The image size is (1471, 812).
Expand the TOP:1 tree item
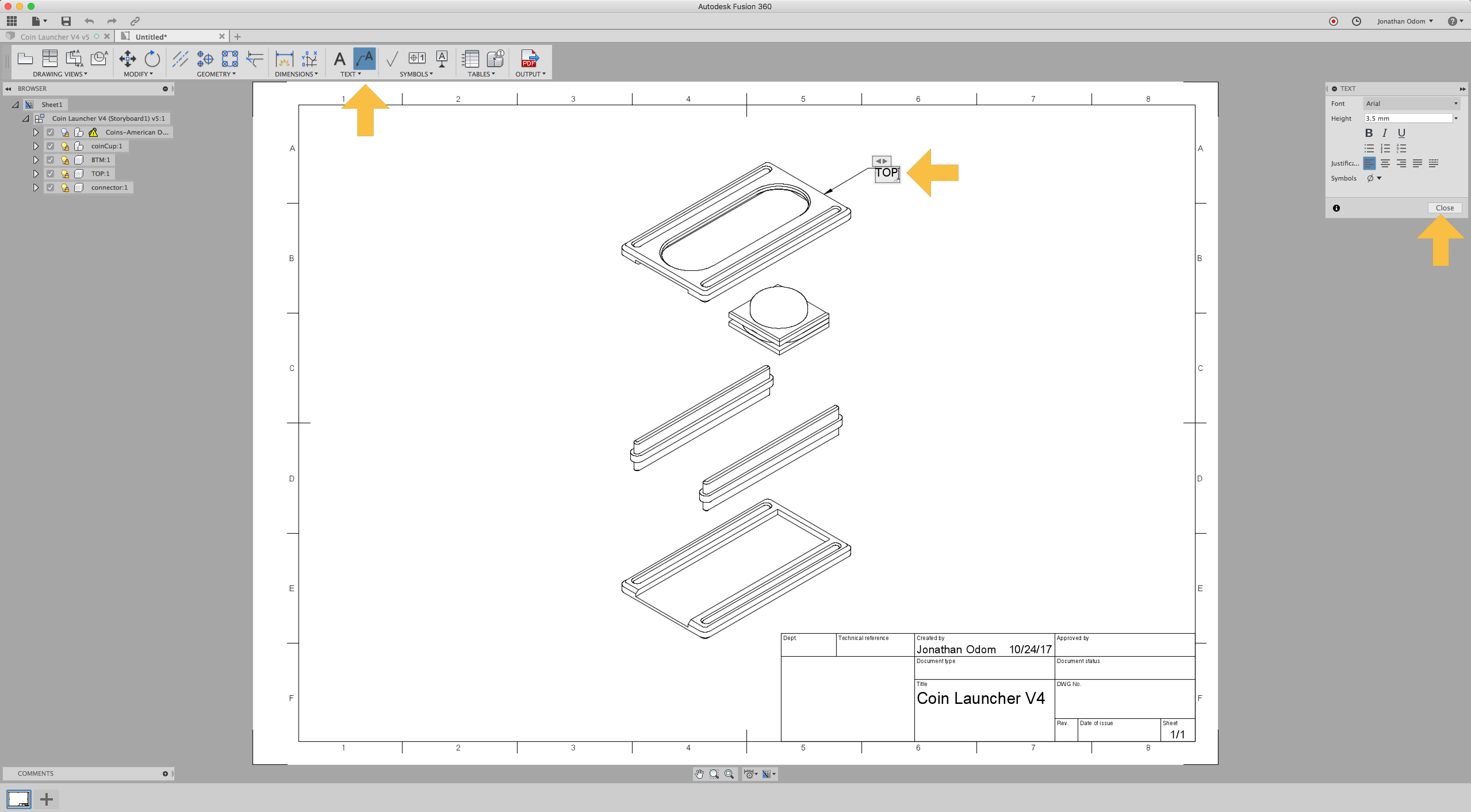click(36, 173)
